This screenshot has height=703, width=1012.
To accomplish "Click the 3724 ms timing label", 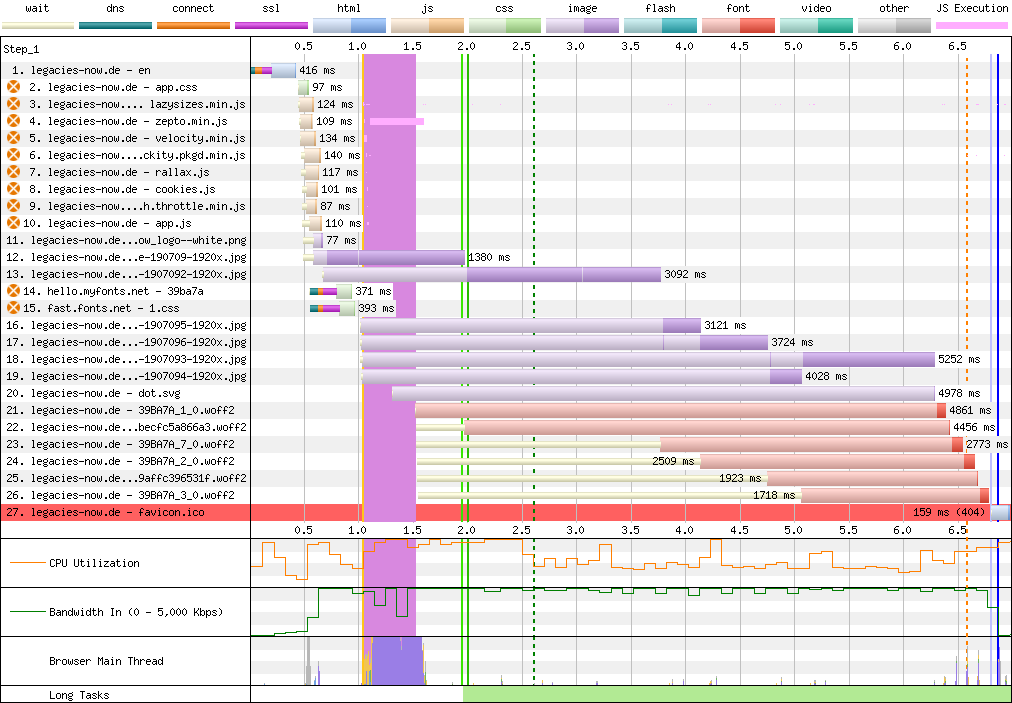I will [x=792, y=342].
